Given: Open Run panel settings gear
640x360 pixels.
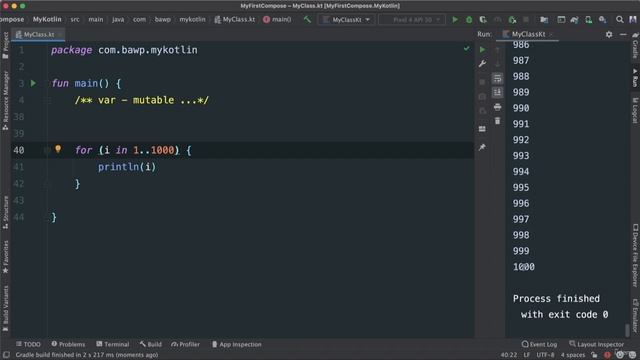Looking at the screenshot, I should click(609, 35).
